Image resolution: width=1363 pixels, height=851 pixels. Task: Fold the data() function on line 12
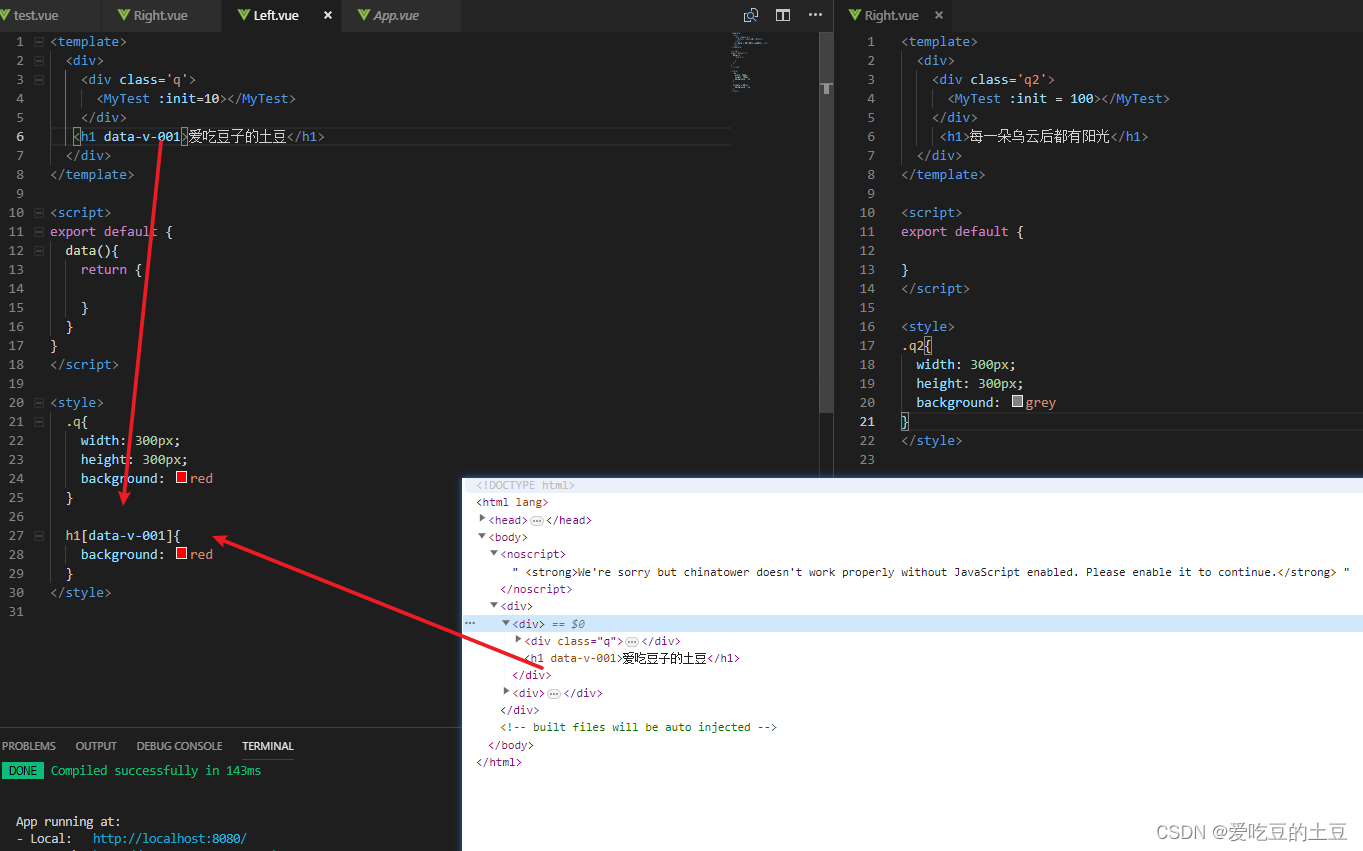[x=39, y=251]
